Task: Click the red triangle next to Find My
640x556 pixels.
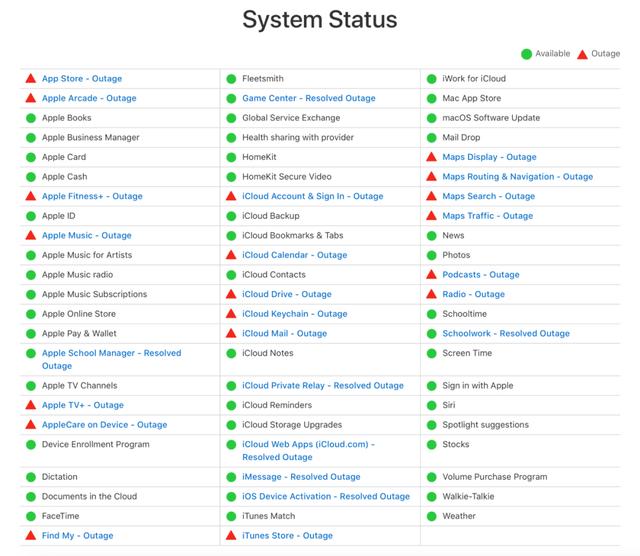Action: click(31, 536)
